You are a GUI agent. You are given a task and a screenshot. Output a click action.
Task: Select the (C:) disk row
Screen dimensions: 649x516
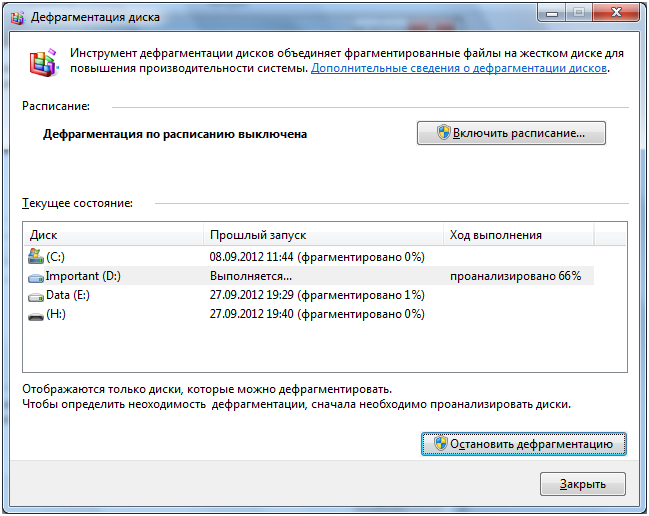pos(120,257)
